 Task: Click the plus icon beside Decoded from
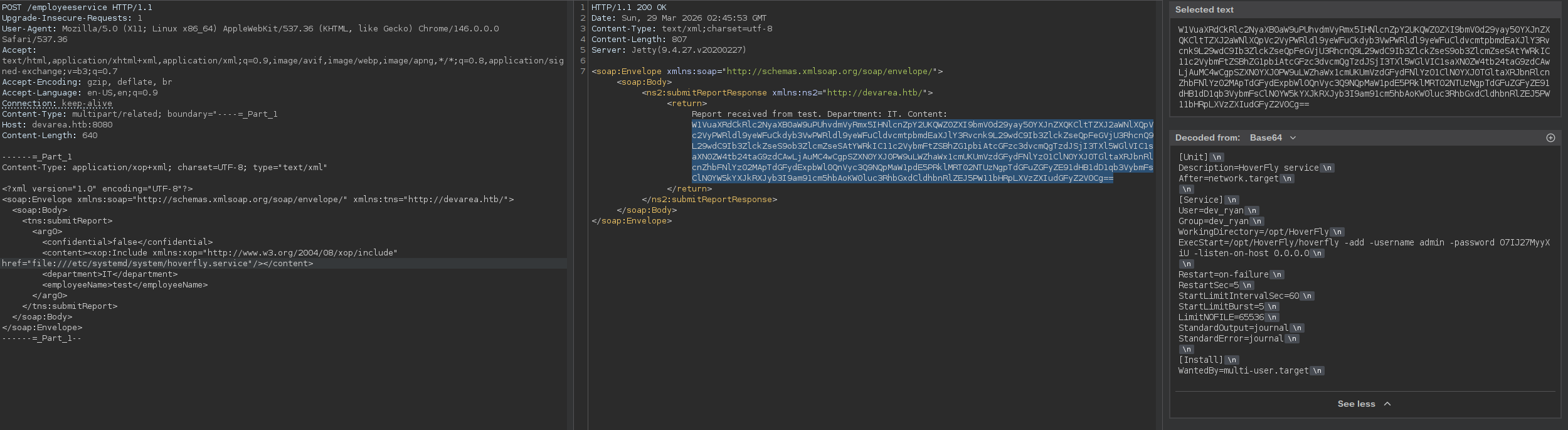point(1550,137)
